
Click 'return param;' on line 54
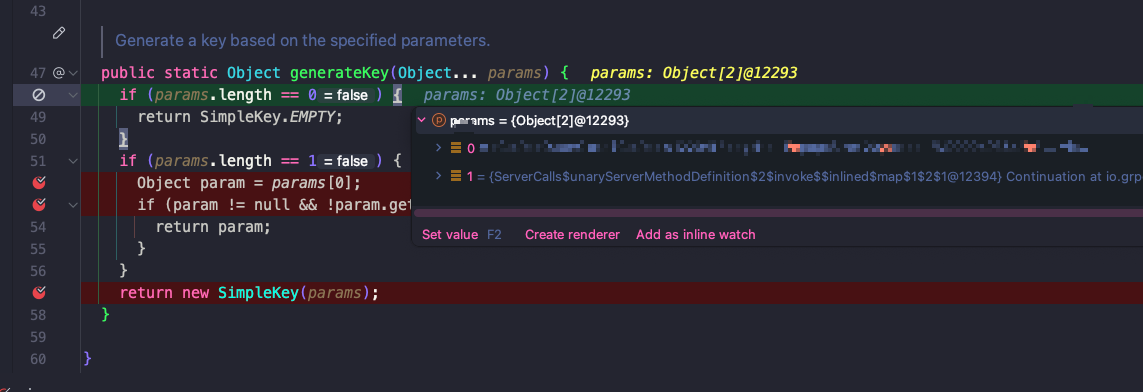(213, 227)
